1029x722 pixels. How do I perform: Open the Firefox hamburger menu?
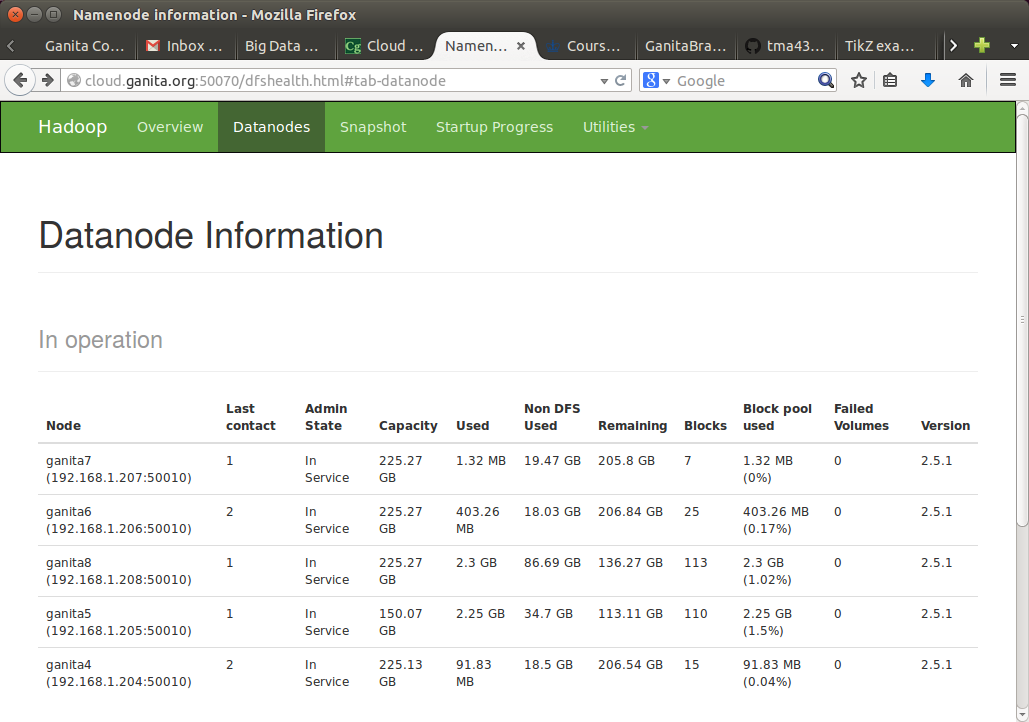click(1007, 81)
